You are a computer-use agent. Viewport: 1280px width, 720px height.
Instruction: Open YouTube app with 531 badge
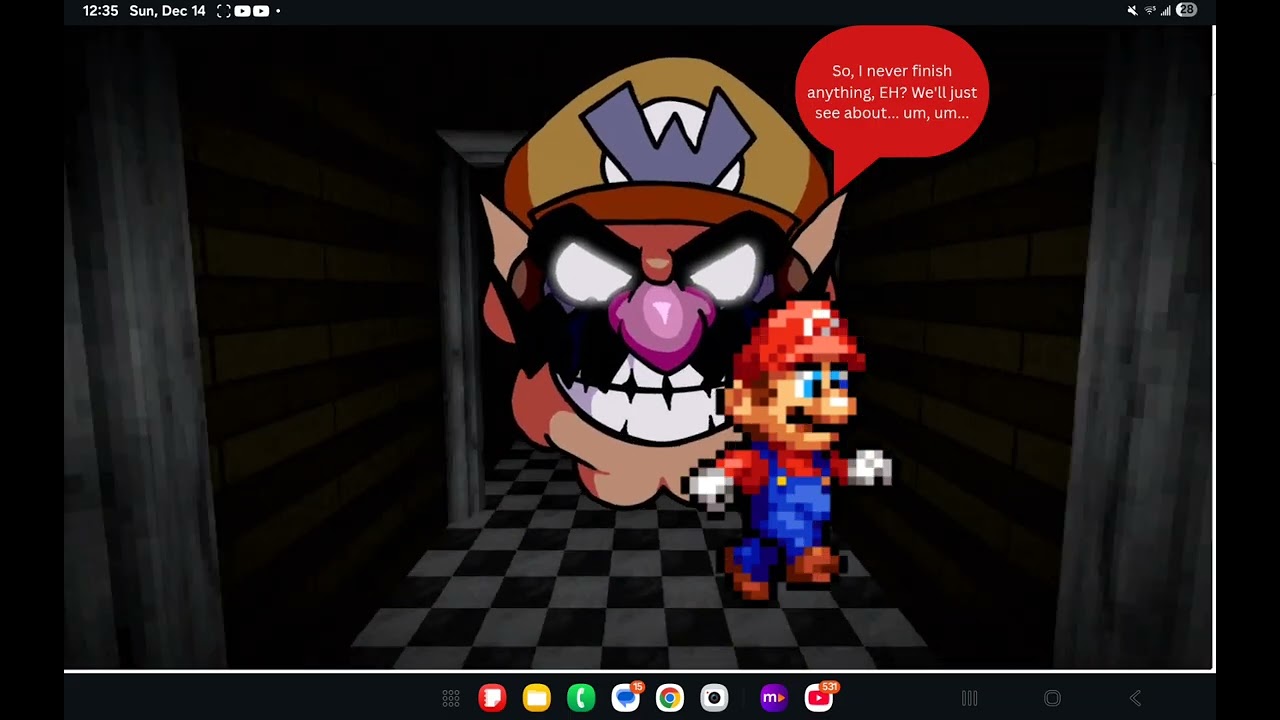819,697
